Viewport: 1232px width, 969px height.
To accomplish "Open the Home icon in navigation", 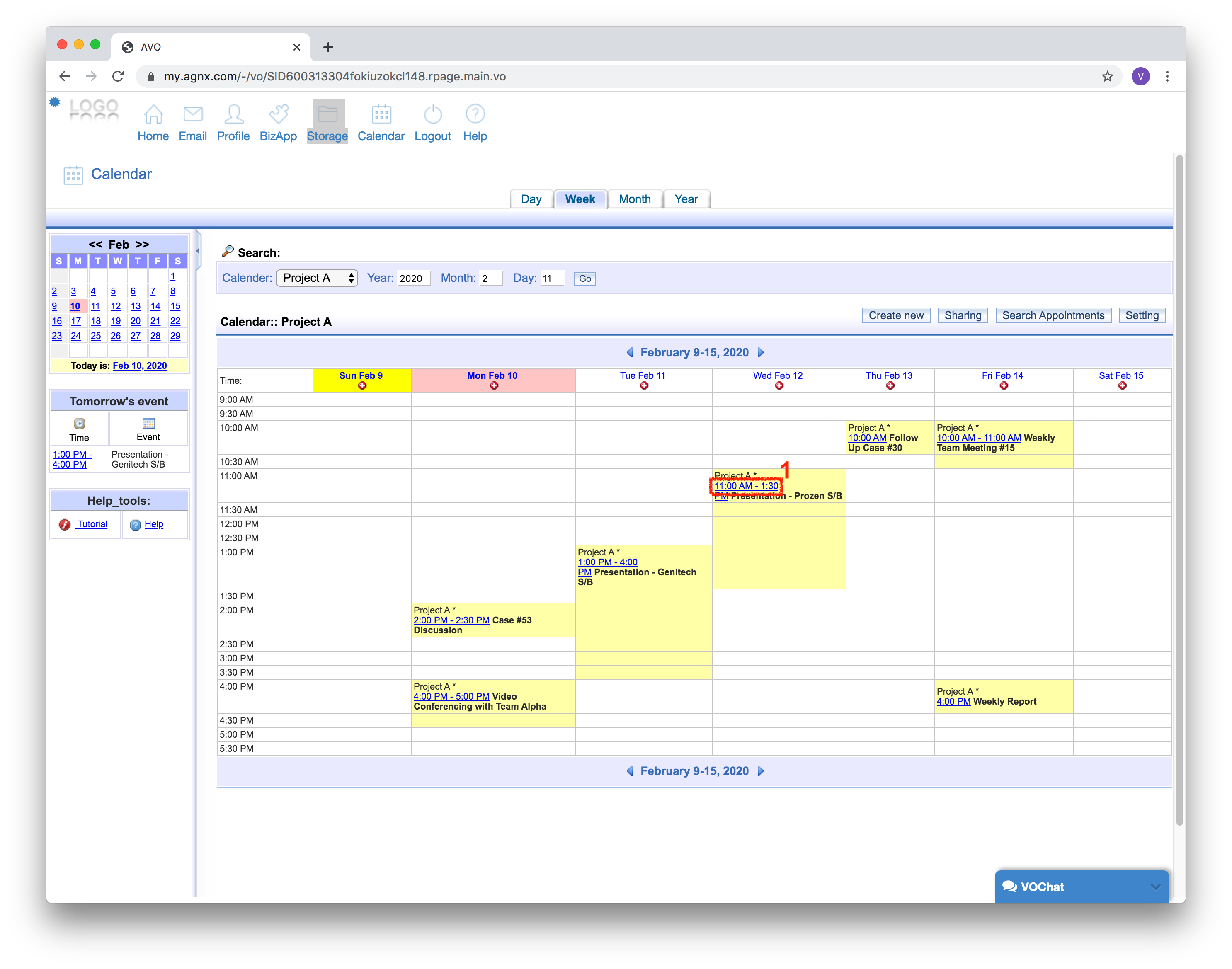I will point(153,115).
